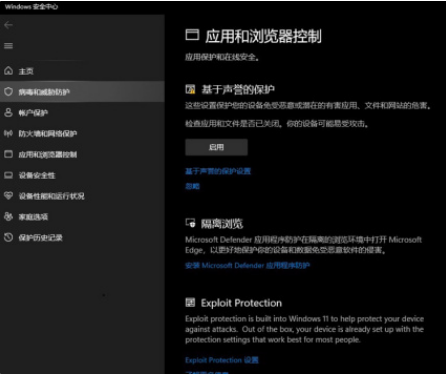This screenshot has width=446, height=375.
Task: Click the 启用 button
Action: point(216,147)
